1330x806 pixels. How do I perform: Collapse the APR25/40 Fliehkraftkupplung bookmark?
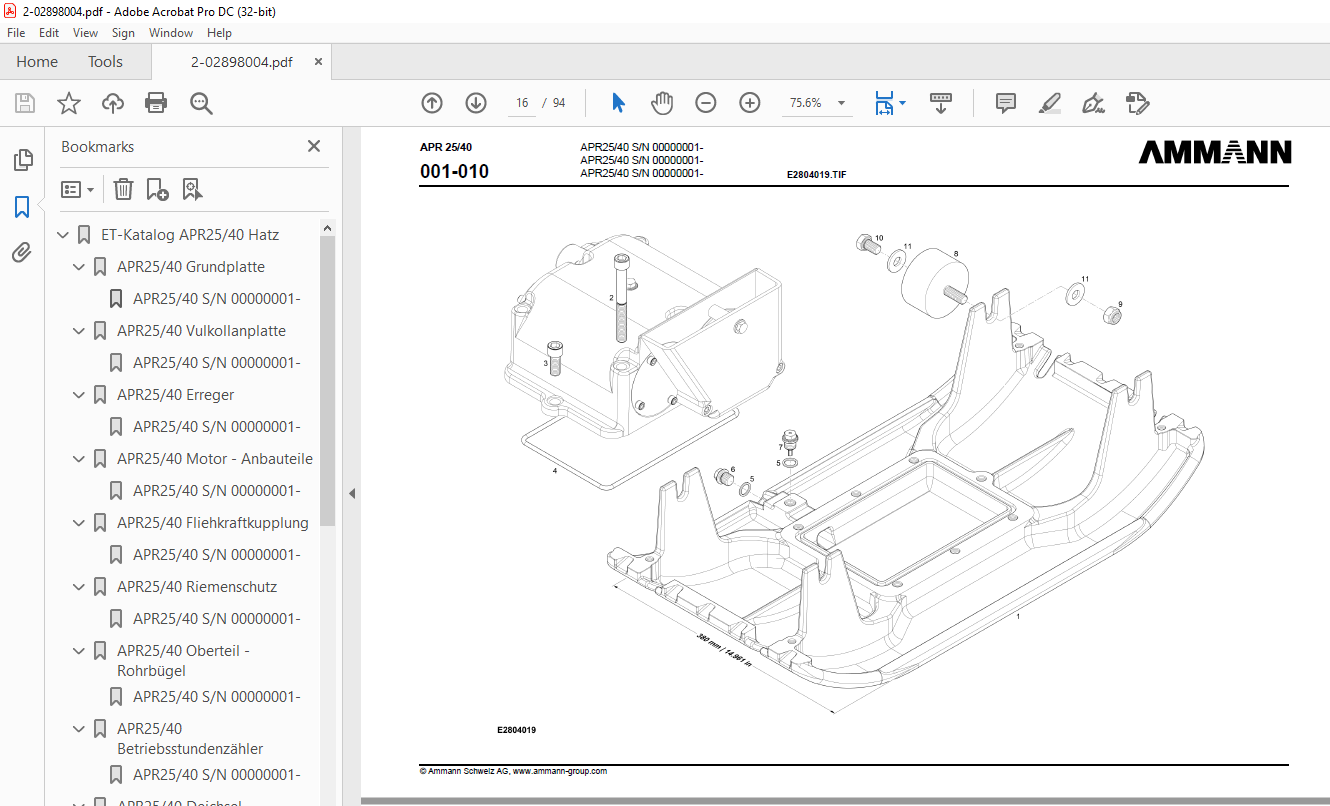pos(79,523)
